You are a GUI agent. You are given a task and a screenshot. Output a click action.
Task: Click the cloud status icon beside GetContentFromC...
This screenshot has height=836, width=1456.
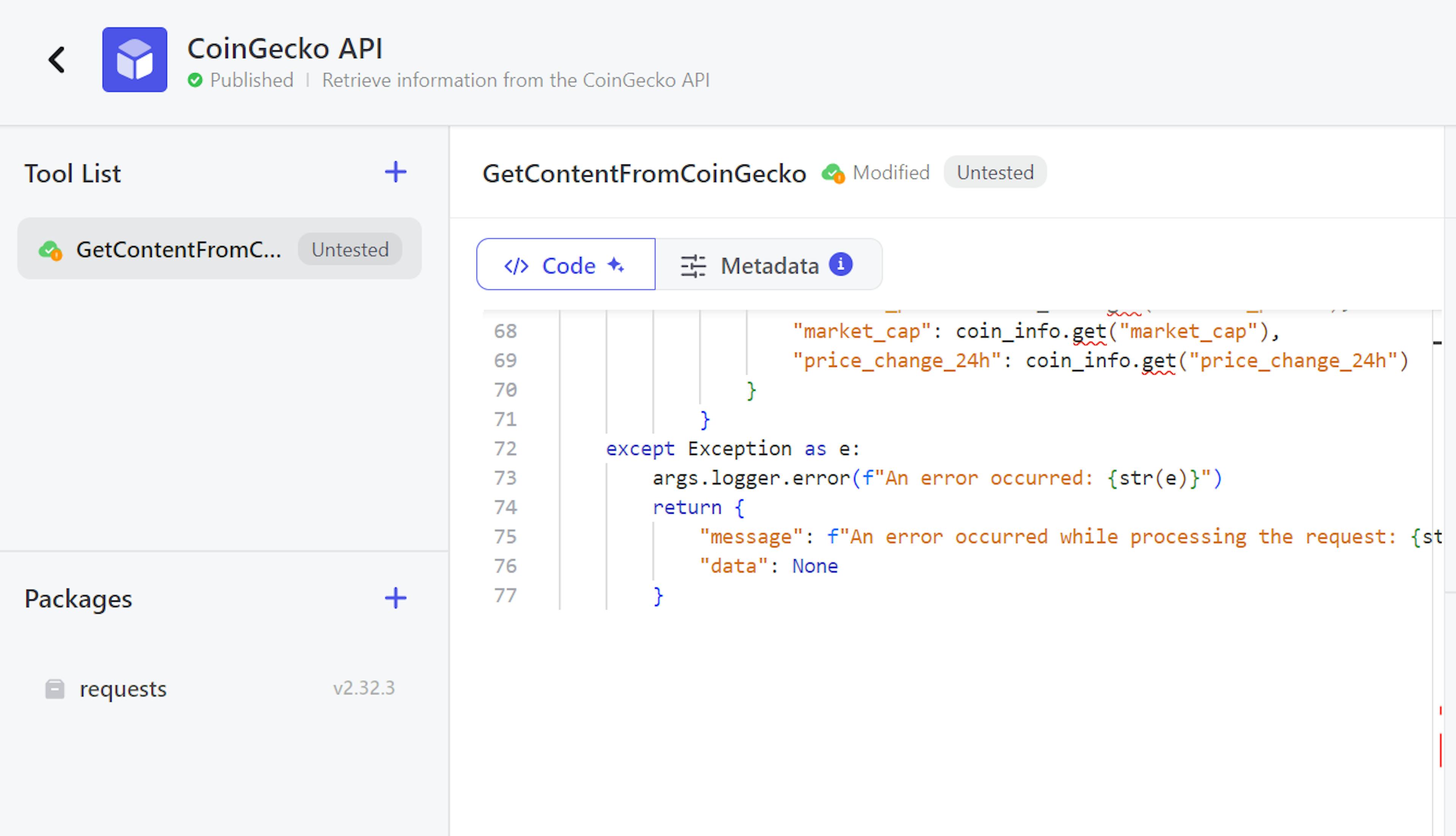(x=50, y=250)
